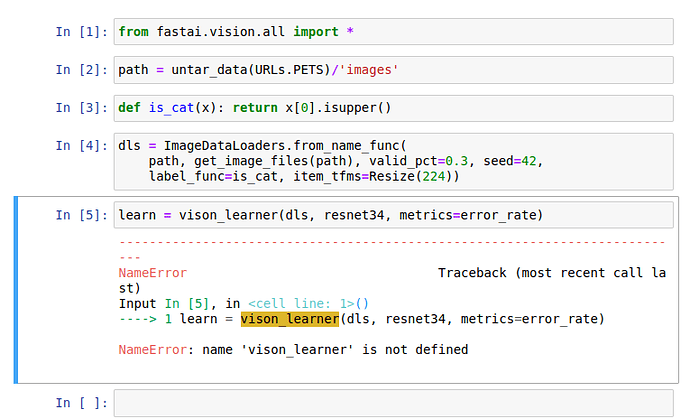Click the red 'NameError' traceback header
690x418 pixels.
pyautogui.click(x=153, y=273)
